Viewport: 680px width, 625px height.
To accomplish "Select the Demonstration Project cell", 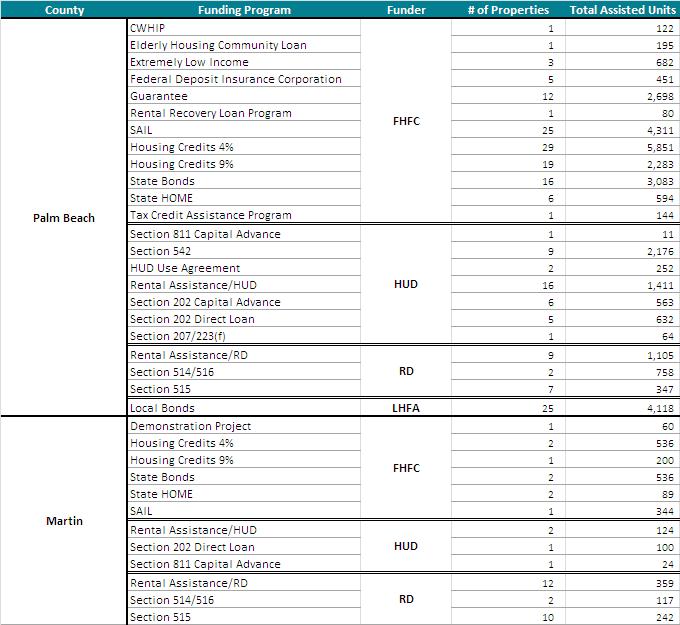I will pyautogui.click(x=244, y=426).
